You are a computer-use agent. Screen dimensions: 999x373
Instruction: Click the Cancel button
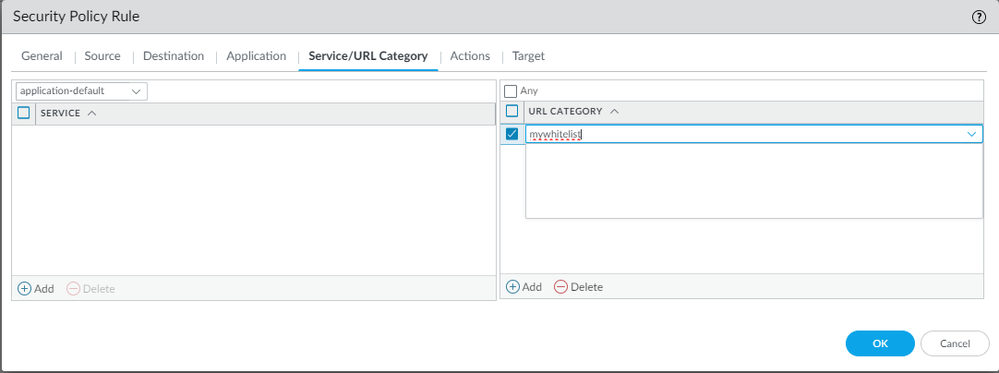955,343
